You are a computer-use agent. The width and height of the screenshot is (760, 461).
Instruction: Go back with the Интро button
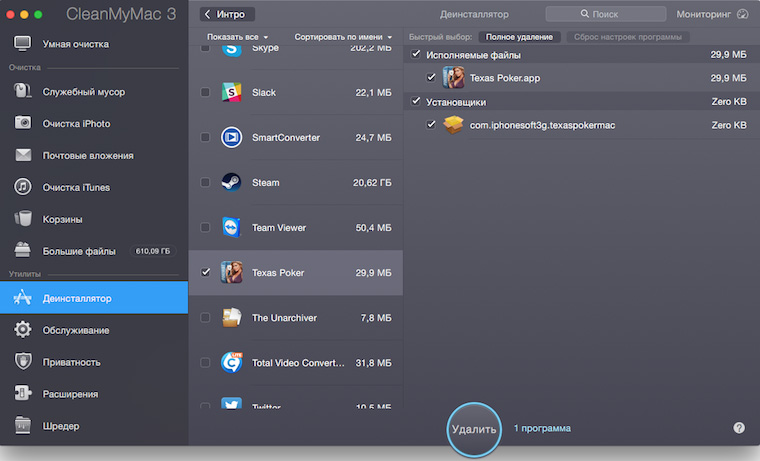[x=227, y=14]
